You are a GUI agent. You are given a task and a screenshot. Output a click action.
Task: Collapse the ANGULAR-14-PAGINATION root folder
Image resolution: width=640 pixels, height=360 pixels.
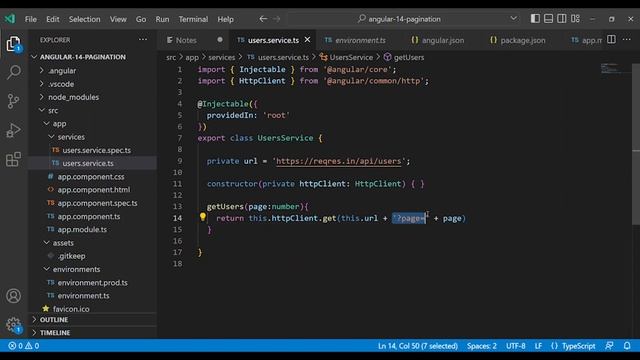pos(92,57)
